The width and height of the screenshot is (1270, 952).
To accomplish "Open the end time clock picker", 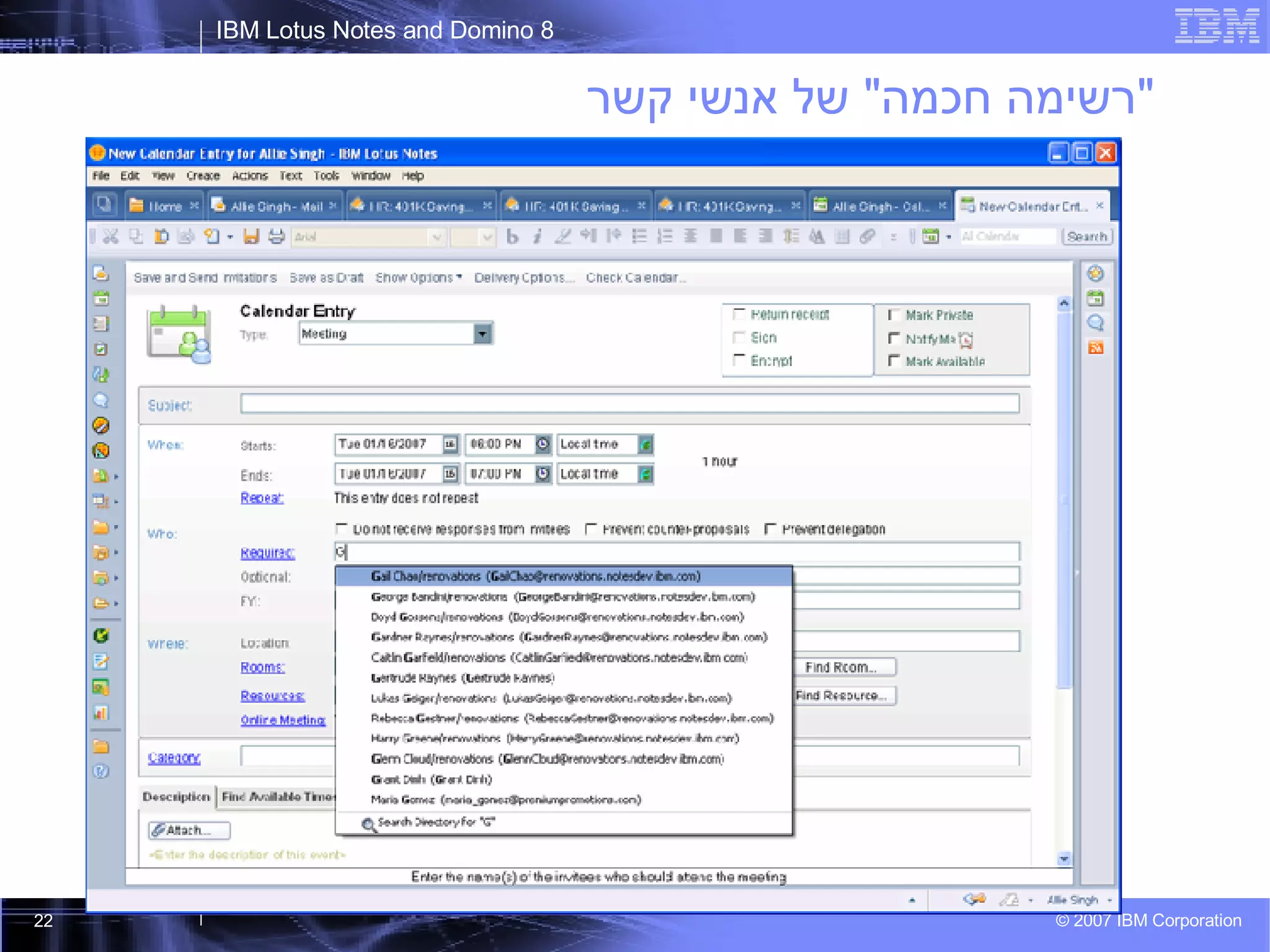I will tap(543, 474).
